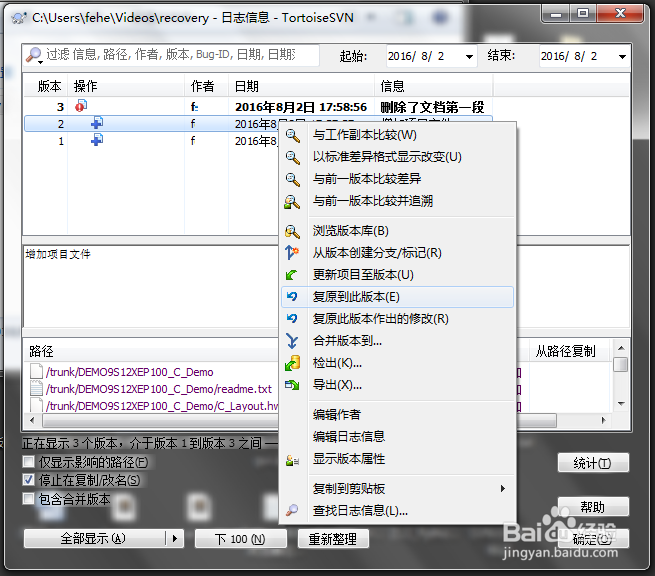Screen dimensions: 655x576
Task: Click the 日期 column header
Action: point(301,86)
